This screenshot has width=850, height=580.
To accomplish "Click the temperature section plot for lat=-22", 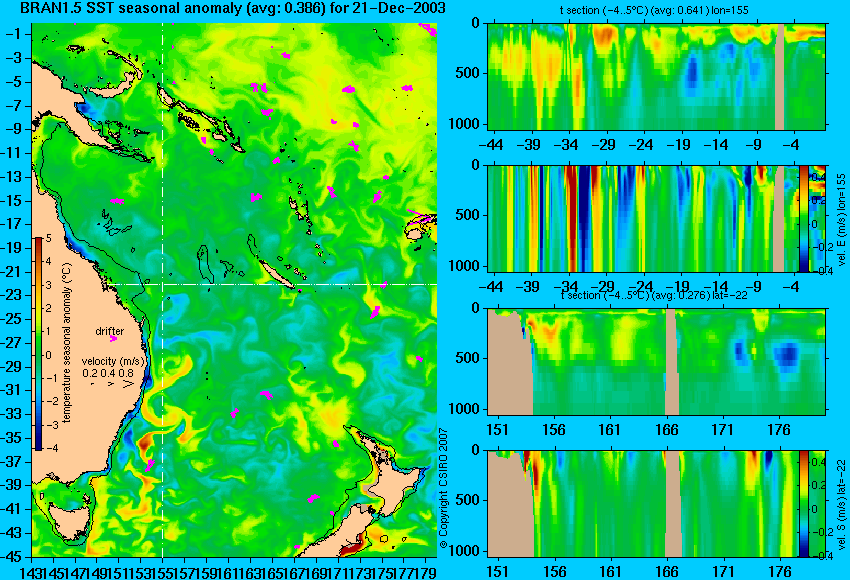I will [656, 362].
